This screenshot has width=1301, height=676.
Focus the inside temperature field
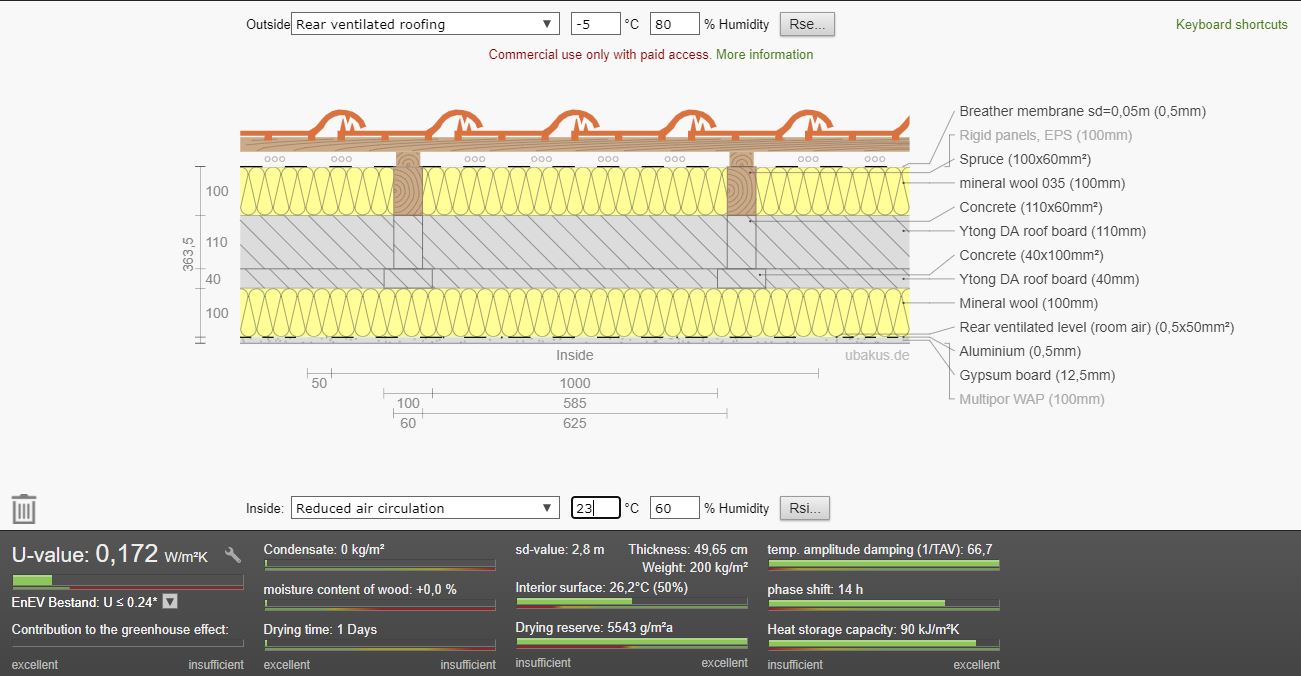coord(595,508)
